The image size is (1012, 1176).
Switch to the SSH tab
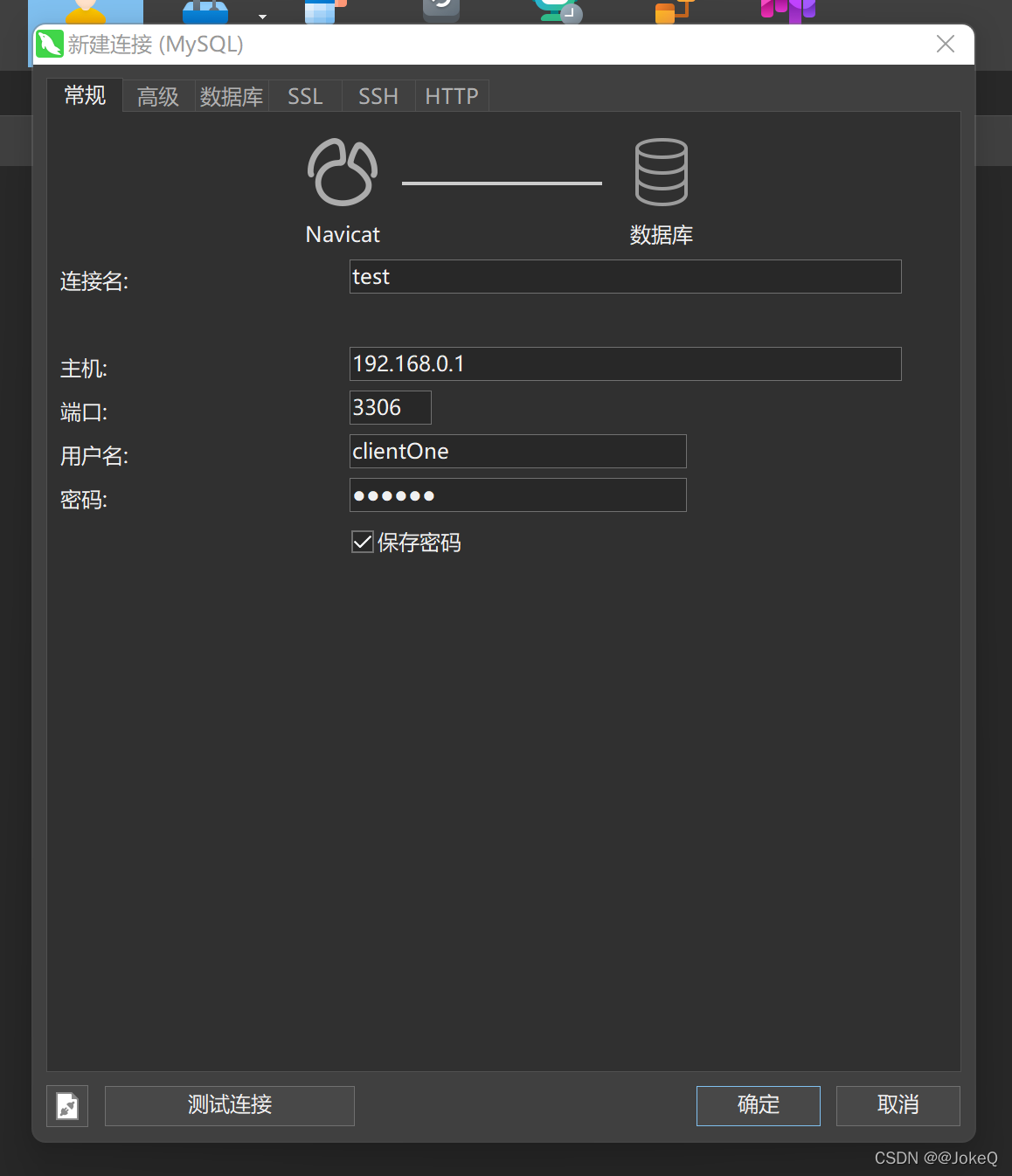pyautogui.click(x=378, y=96)
